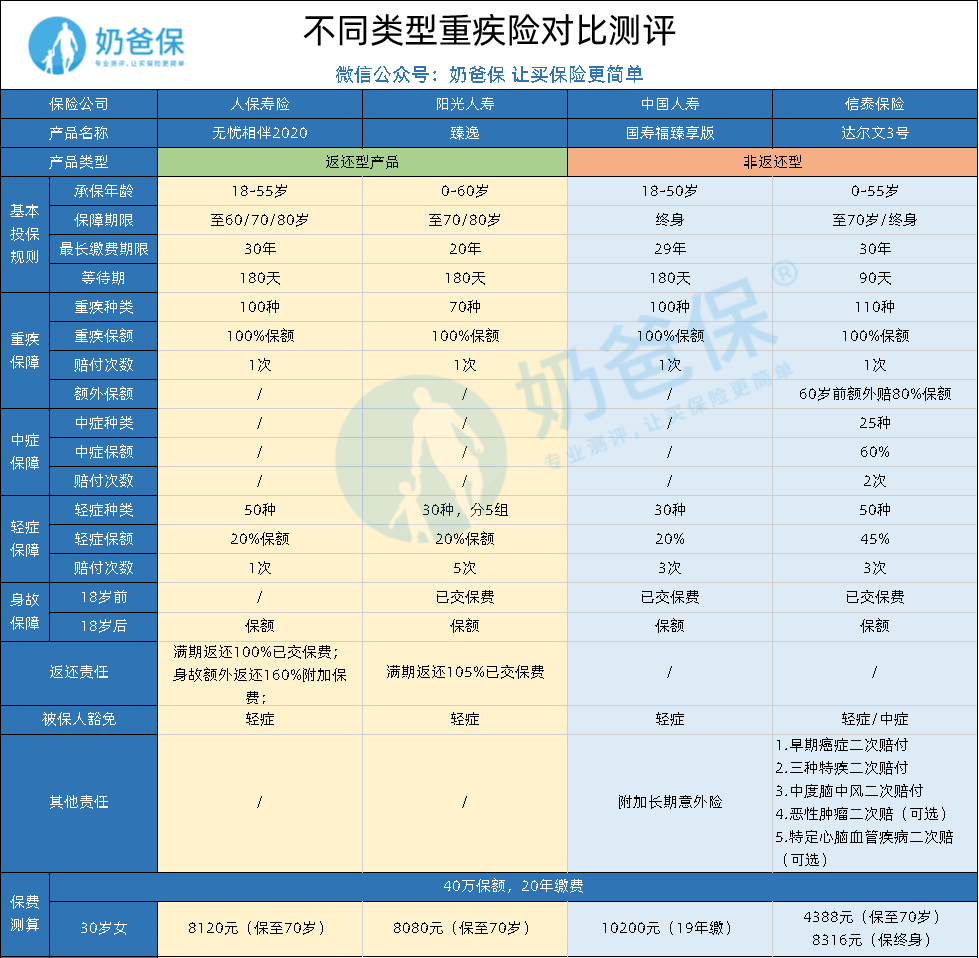
Task: Click the 产品名称 row label
Action: point(79,133)
